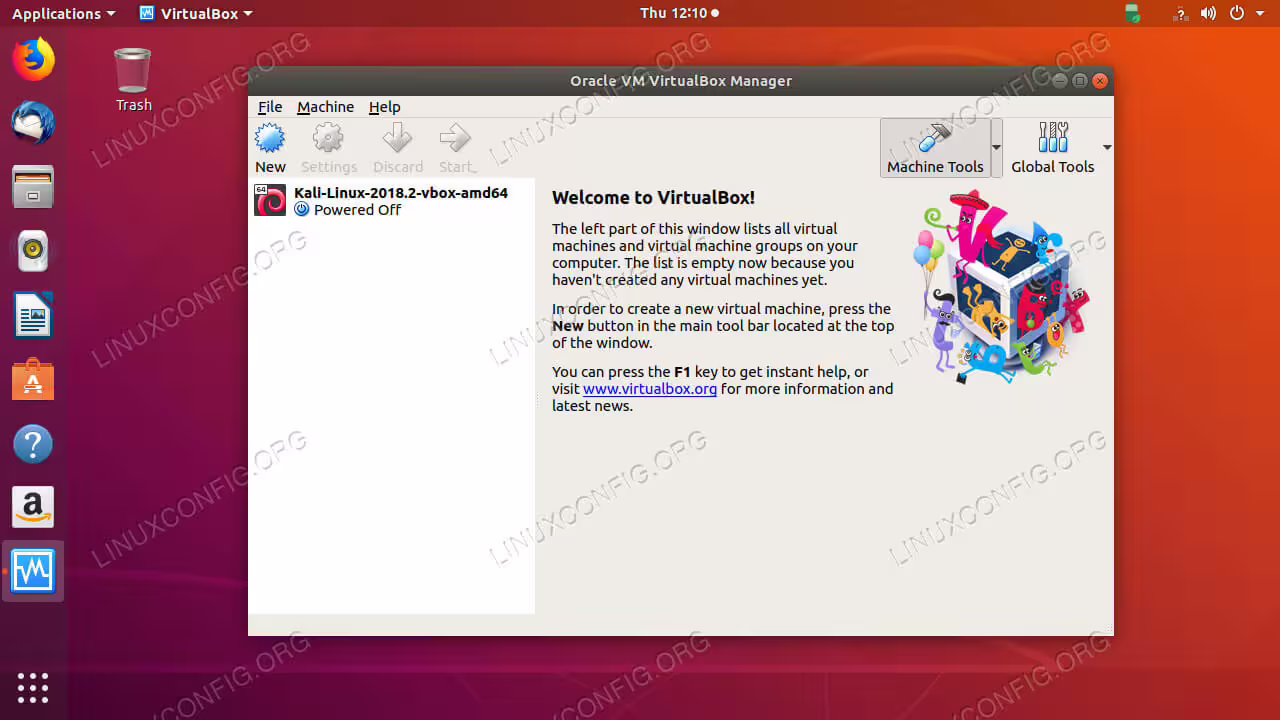Viewport: 1280px width, 720px height.
Task: Expand Global Tools dropdown arrow
Action: point(1106,148)
